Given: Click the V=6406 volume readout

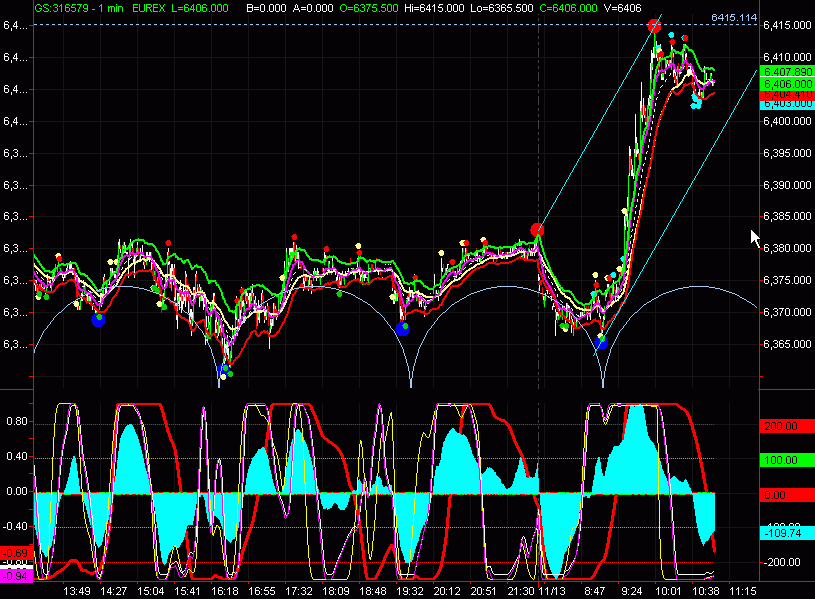Looking at the screenshot, I should tap(623, 8).
